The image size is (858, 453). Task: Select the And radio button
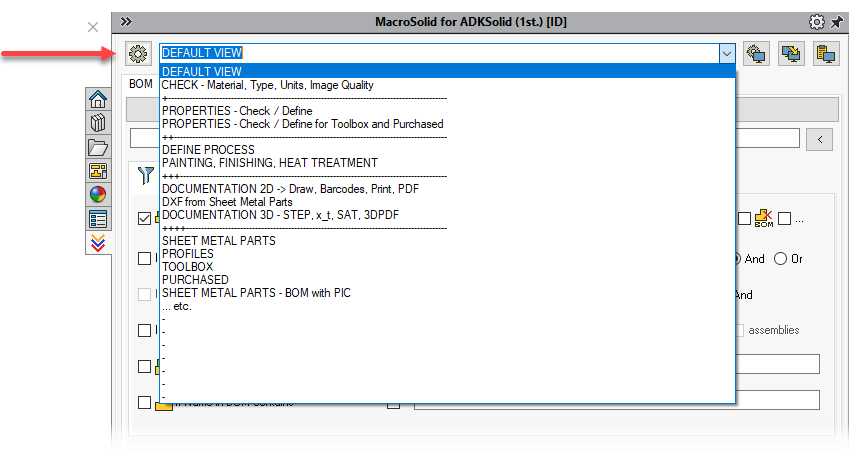click(738, 259)
